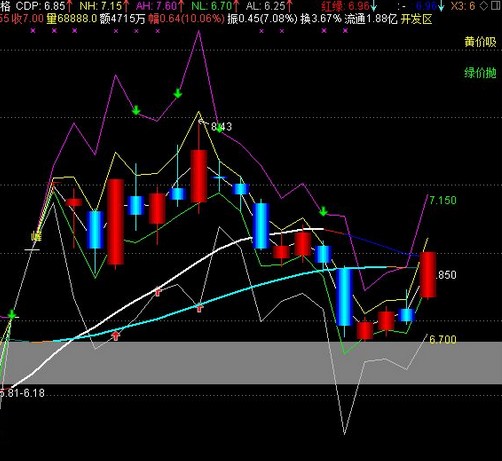Click the CDP: 6.85 indicator value
Image resolution: width=502 pixels, height=461 pixels.
tap(40, 6)
